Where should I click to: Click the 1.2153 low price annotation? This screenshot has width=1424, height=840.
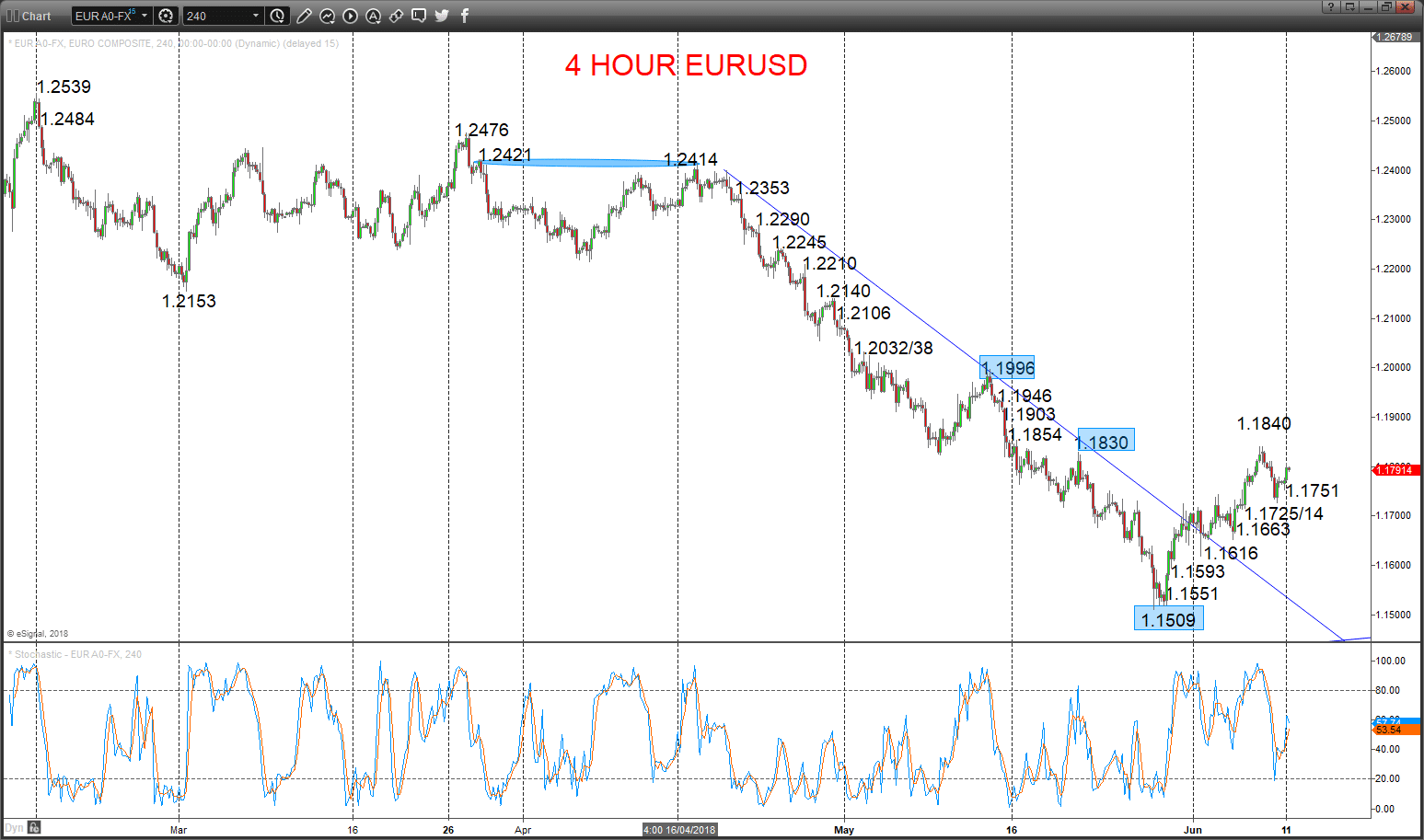tap(189, 301)
